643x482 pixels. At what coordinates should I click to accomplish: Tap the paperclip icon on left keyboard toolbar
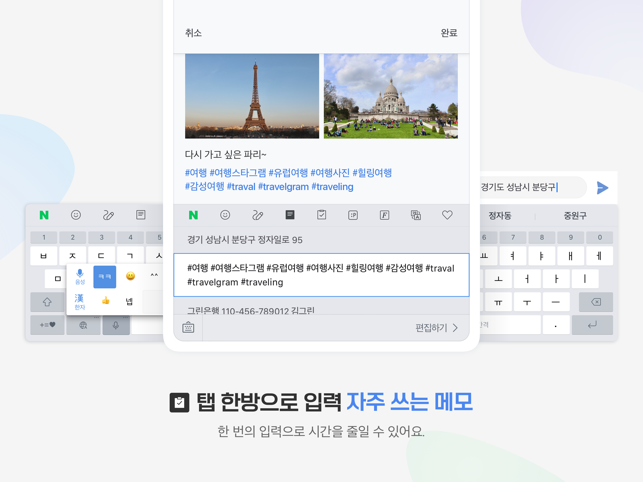tap(108, 215)
